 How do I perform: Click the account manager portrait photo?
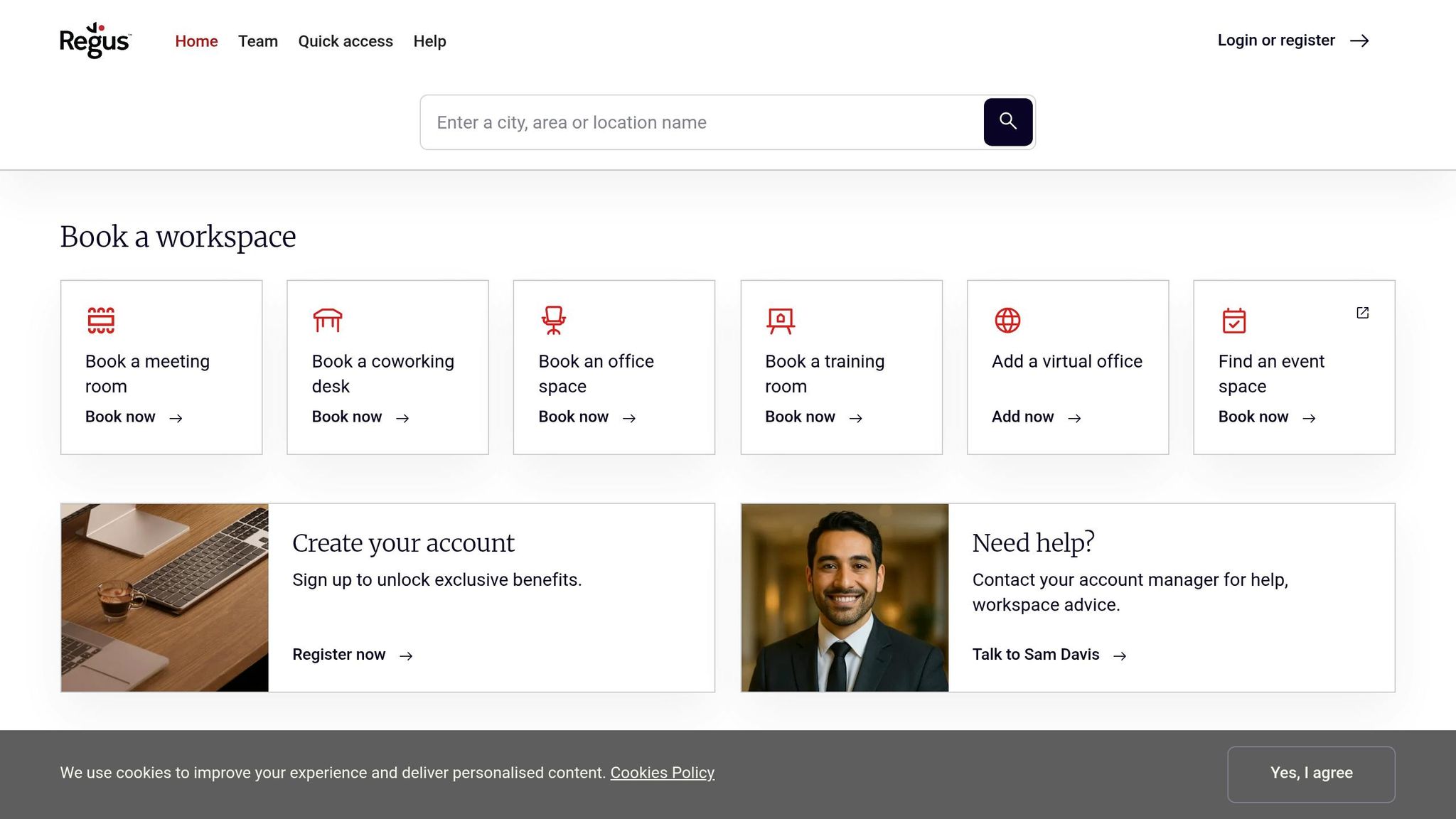pyautogui.click(x=845, y=598)
